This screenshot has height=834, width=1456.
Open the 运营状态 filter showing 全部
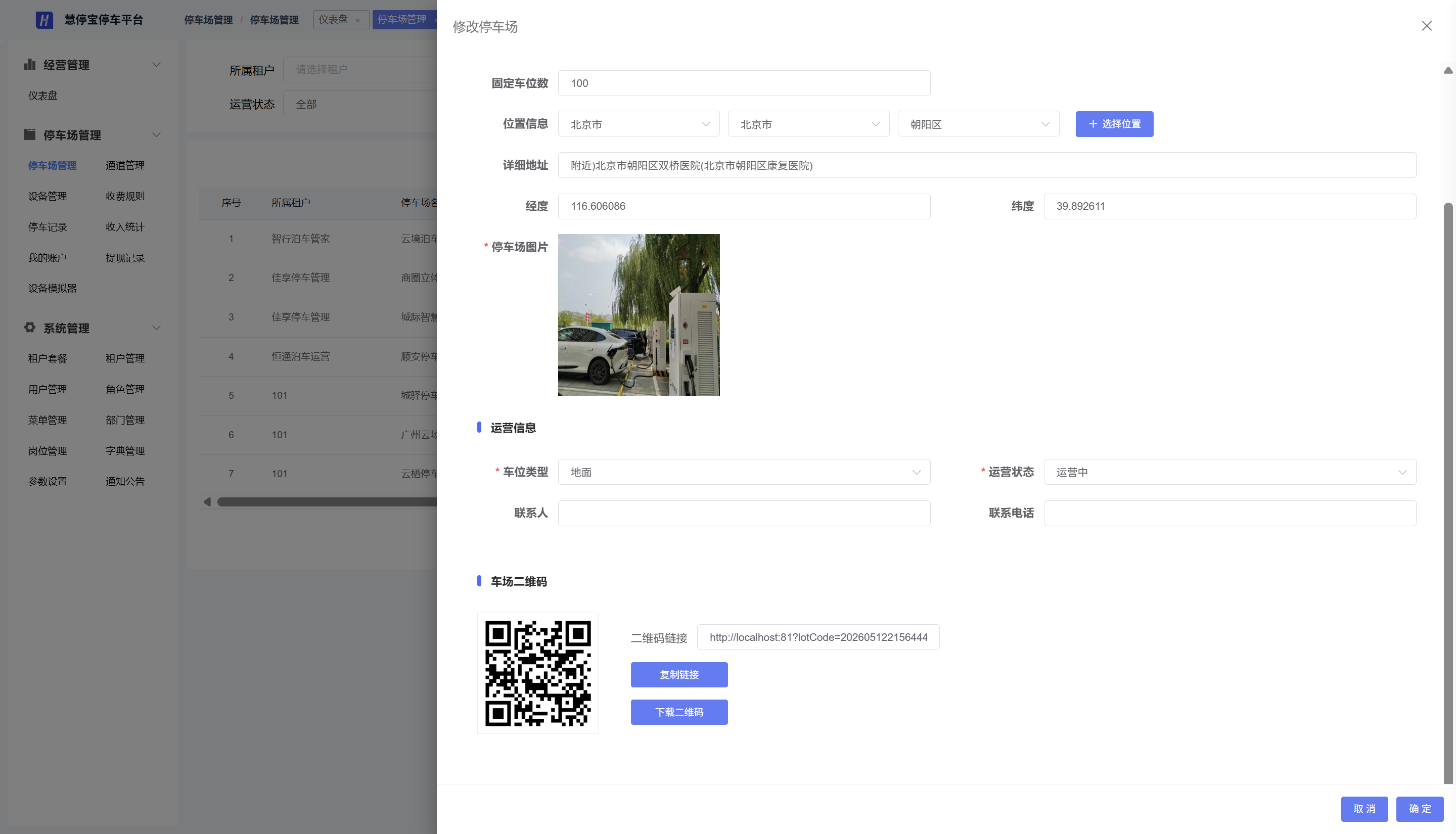point(360,104)
